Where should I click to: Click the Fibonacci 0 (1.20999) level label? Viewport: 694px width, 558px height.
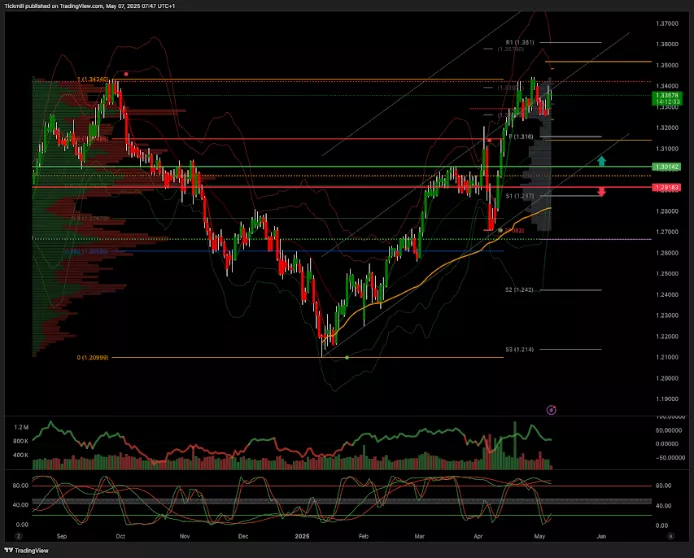(92, 357)
